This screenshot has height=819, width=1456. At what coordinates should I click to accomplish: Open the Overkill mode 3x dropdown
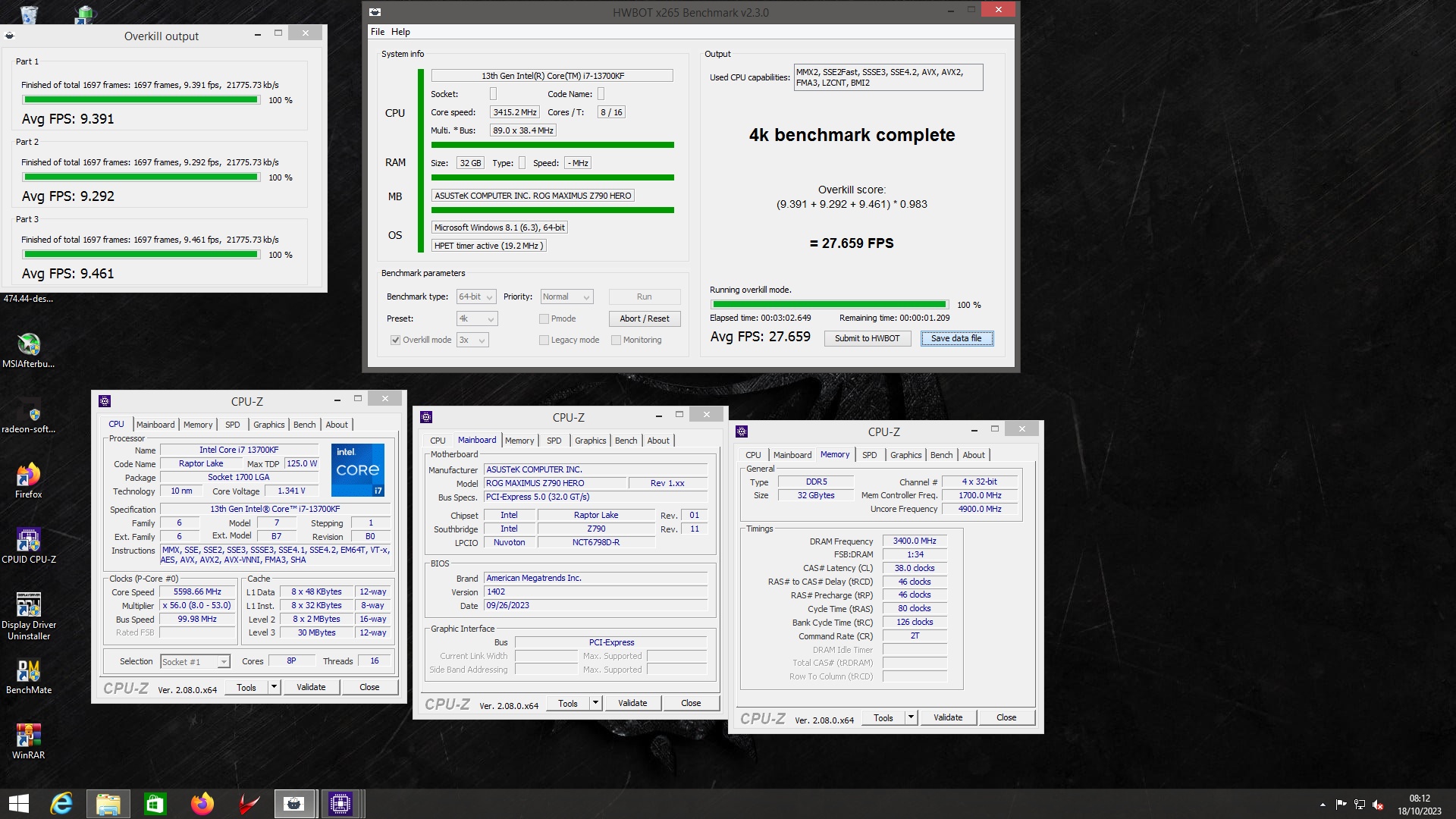(x=472, y=340)
